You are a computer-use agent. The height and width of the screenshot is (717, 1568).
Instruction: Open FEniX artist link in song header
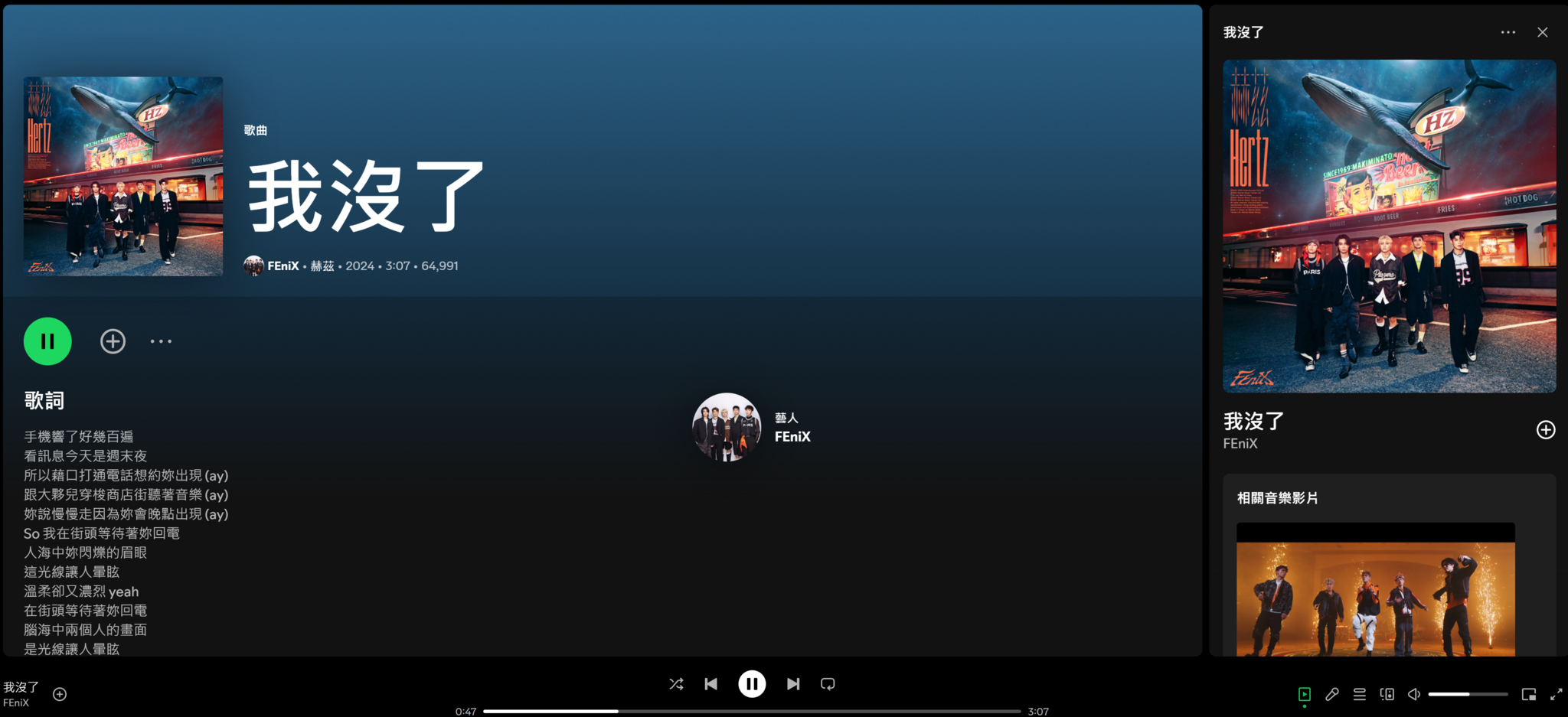coord(283,266)
